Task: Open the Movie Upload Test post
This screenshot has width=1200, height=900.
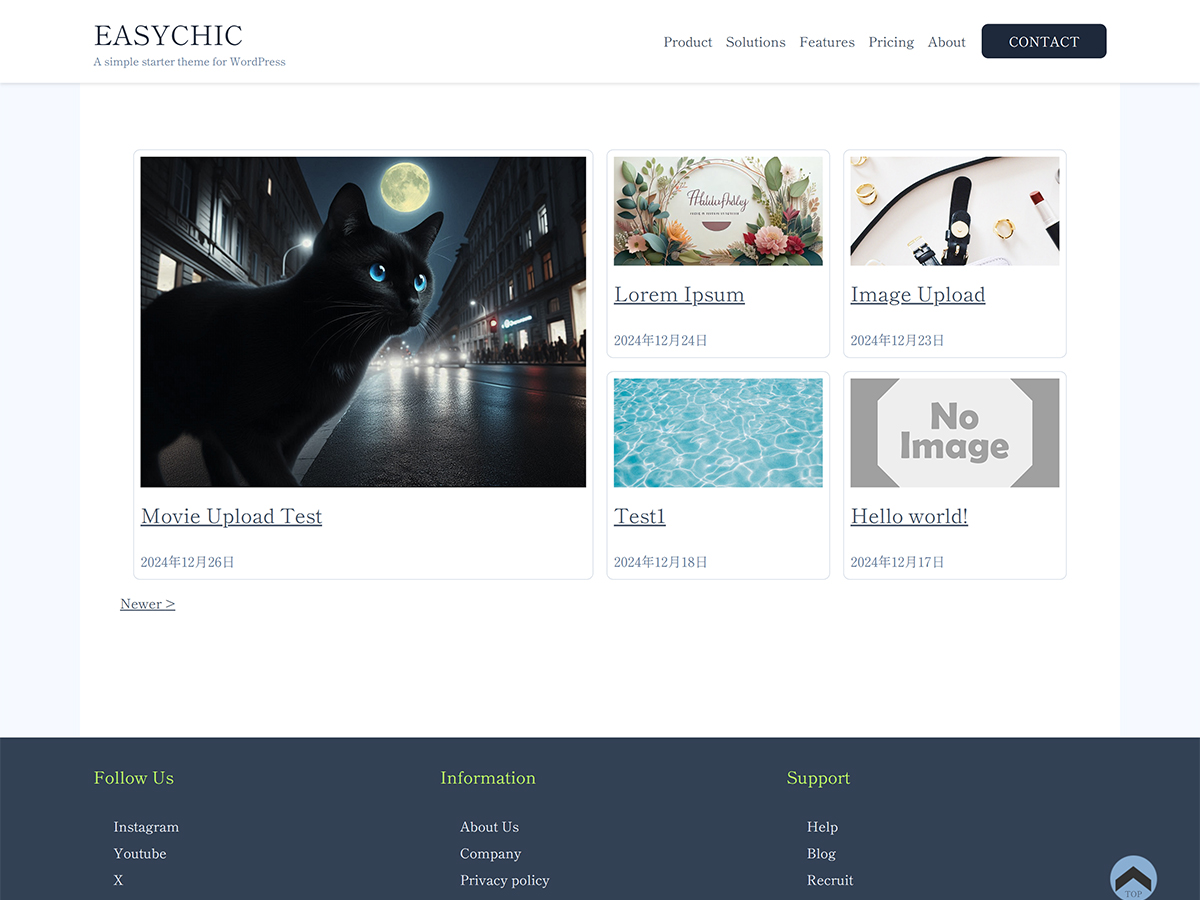Action: click(x=231, y=516)
